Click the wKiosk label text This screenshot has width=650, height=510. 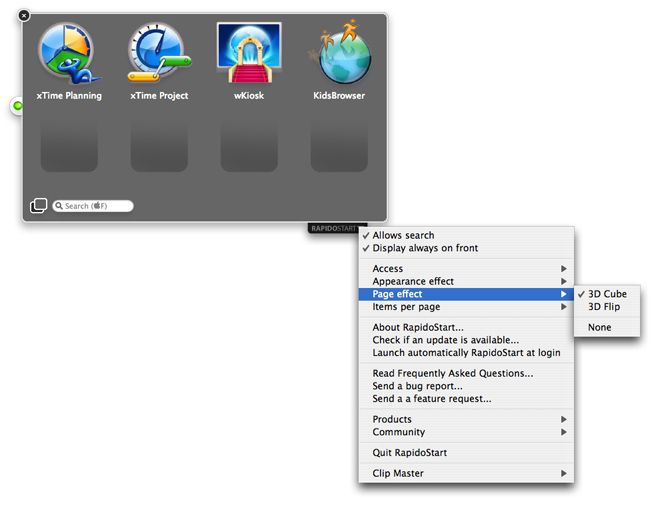249,96
